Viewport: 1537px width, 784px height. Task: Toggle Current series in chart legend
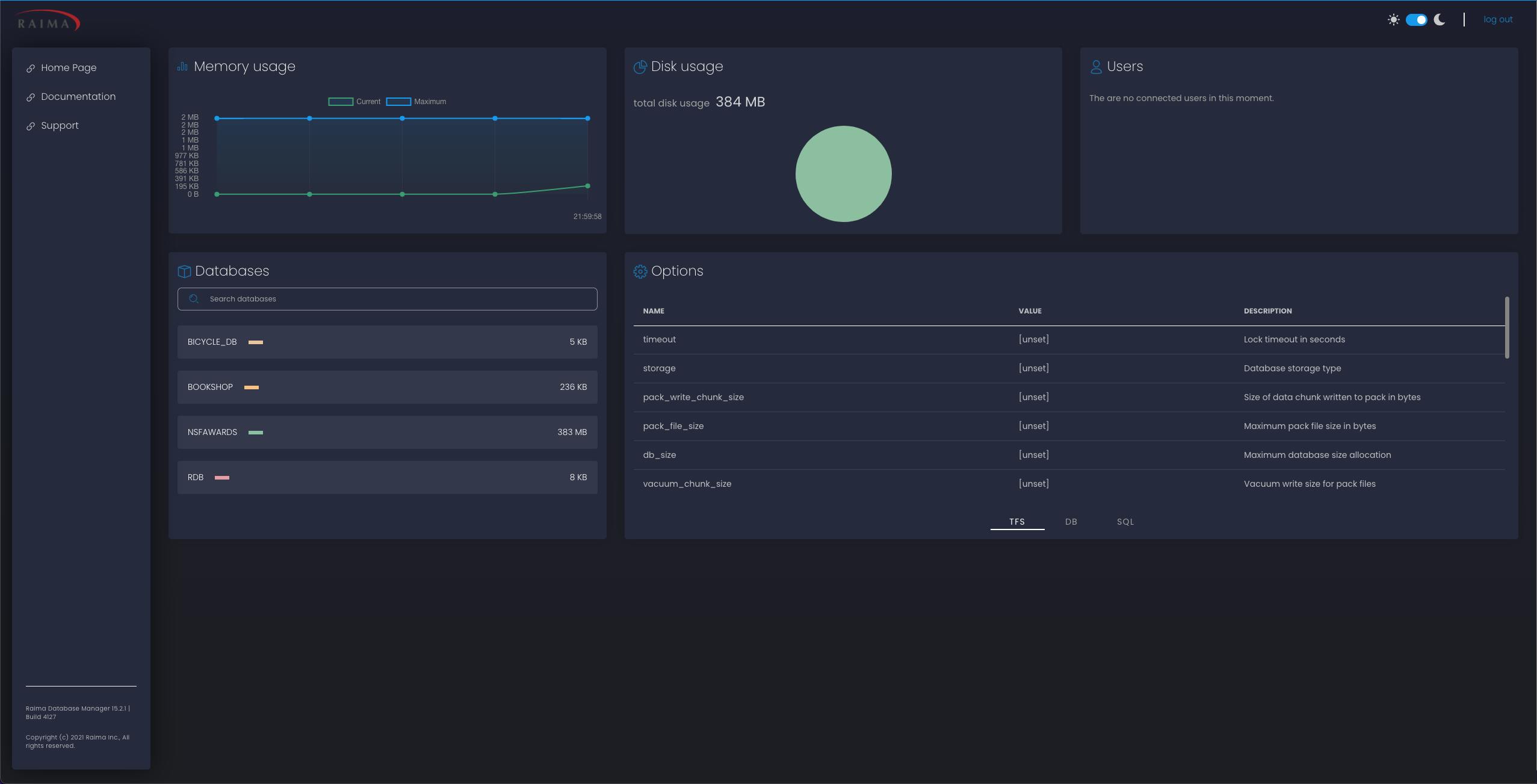[354, 102]
